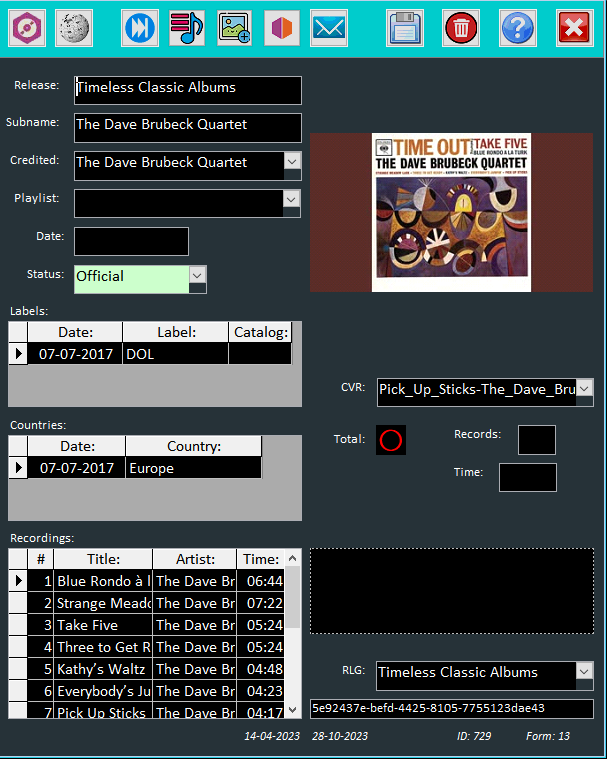Click the Time Out album cover thumbnail
This screenshot has width=607, height=759.
click(451, 213)
